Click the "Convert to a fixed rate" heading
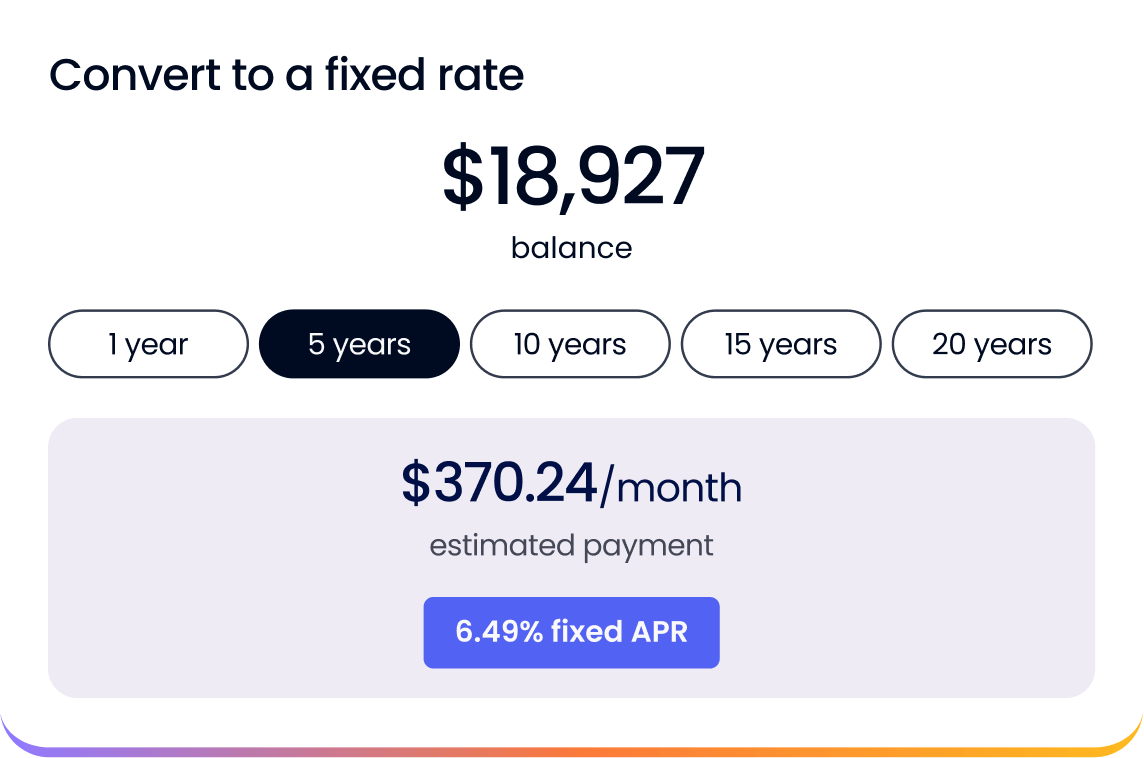This screenshot has height=758, width=1144. [286, 75]
